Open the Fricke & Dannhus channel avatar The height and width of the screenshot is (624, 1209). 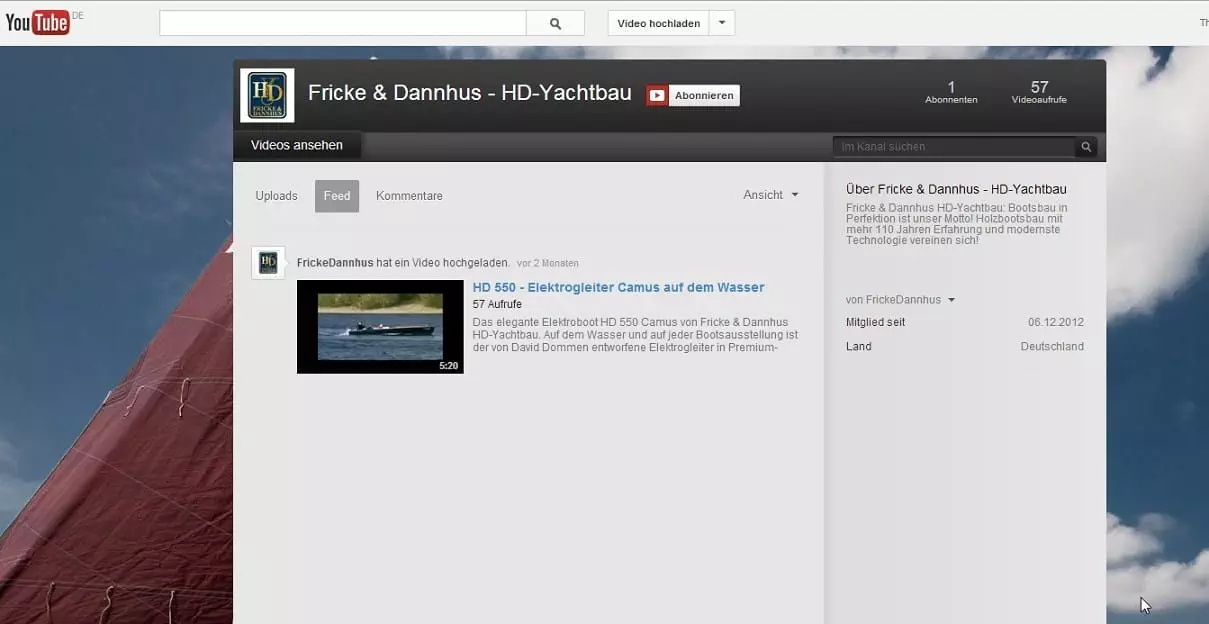pos(267,95)
